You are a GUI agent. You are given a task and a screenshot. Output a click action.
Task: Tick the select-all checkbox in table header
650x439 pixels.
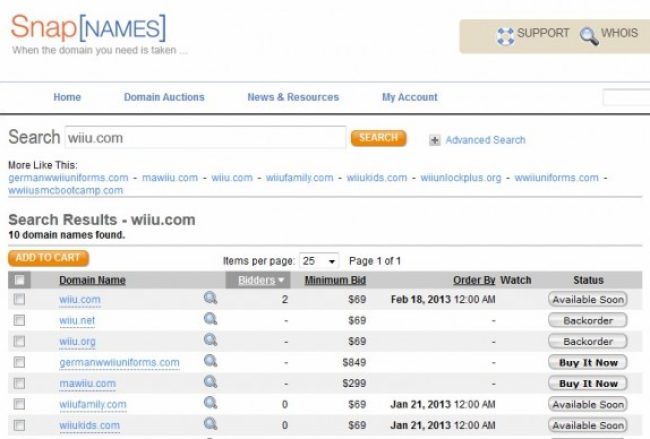19,280
